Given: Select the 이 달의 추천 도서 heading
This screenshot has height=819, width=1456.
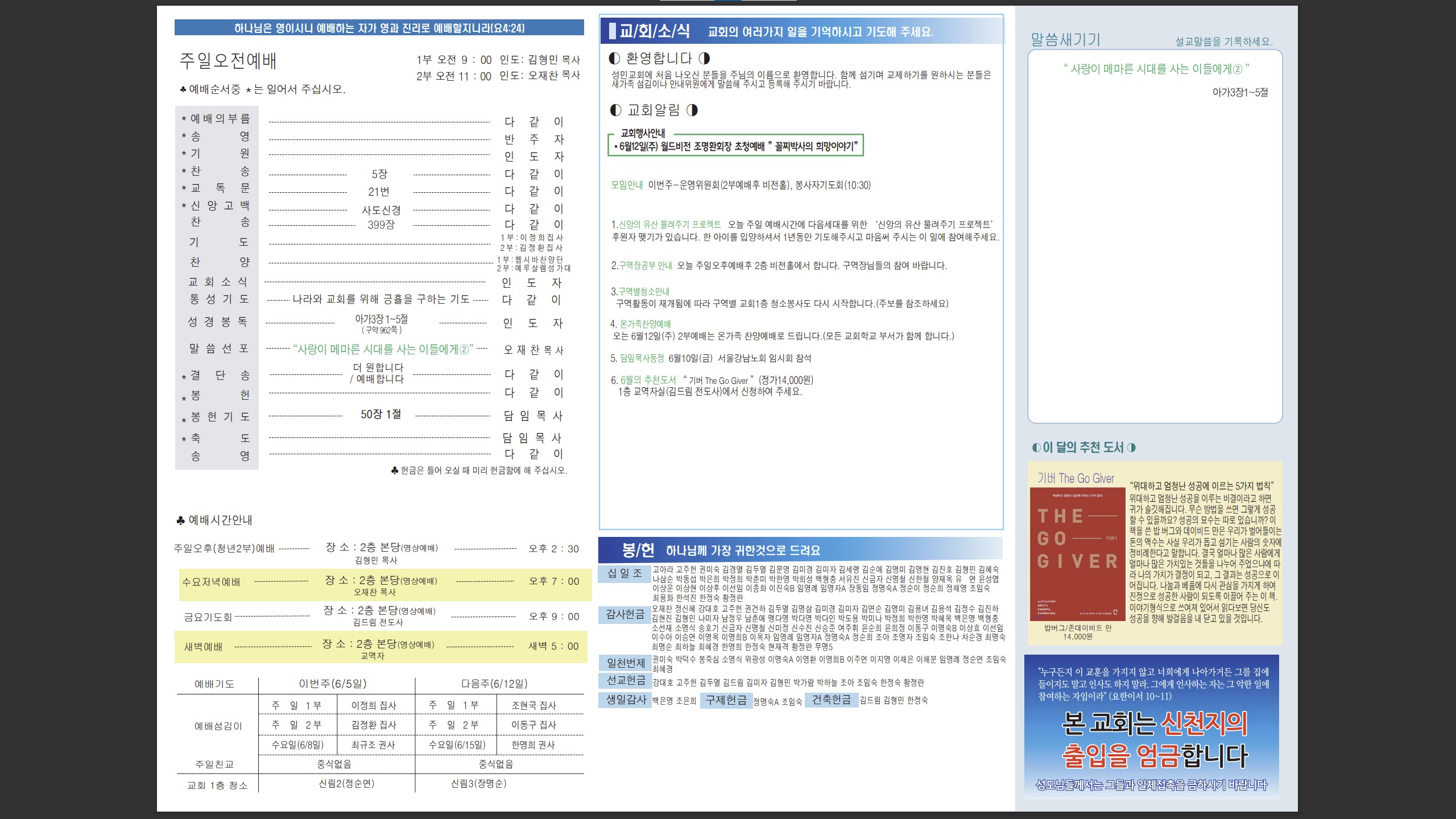Looking at the screenshot, I should (1083, 448).
